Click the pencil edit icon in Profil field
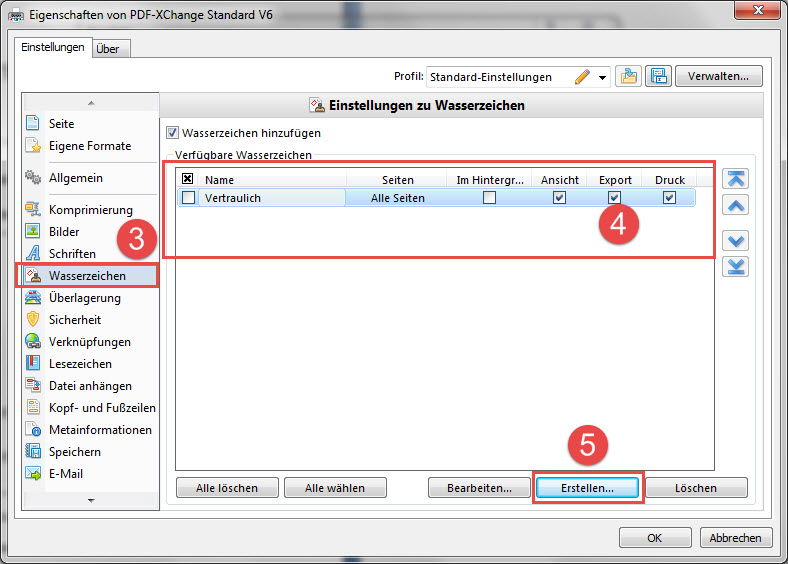Viewport: 788px width, 564px height. point(582,77)
